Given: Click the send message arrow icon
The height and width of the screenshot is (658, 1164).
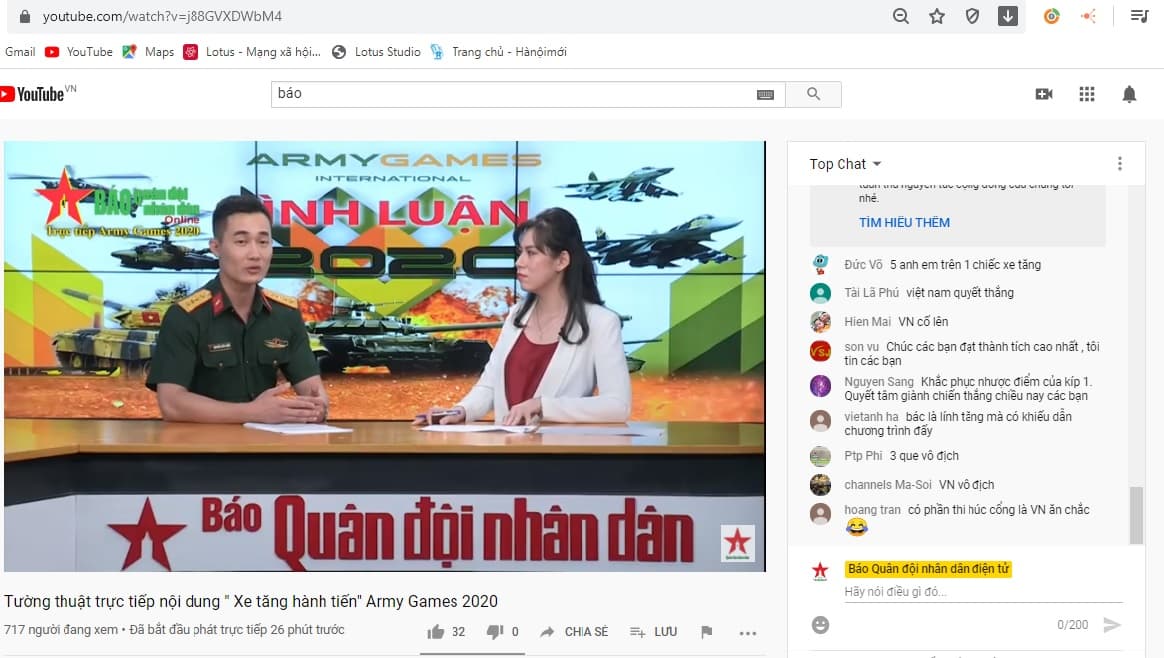Looking at the screenshot, I should (1111, 625).
